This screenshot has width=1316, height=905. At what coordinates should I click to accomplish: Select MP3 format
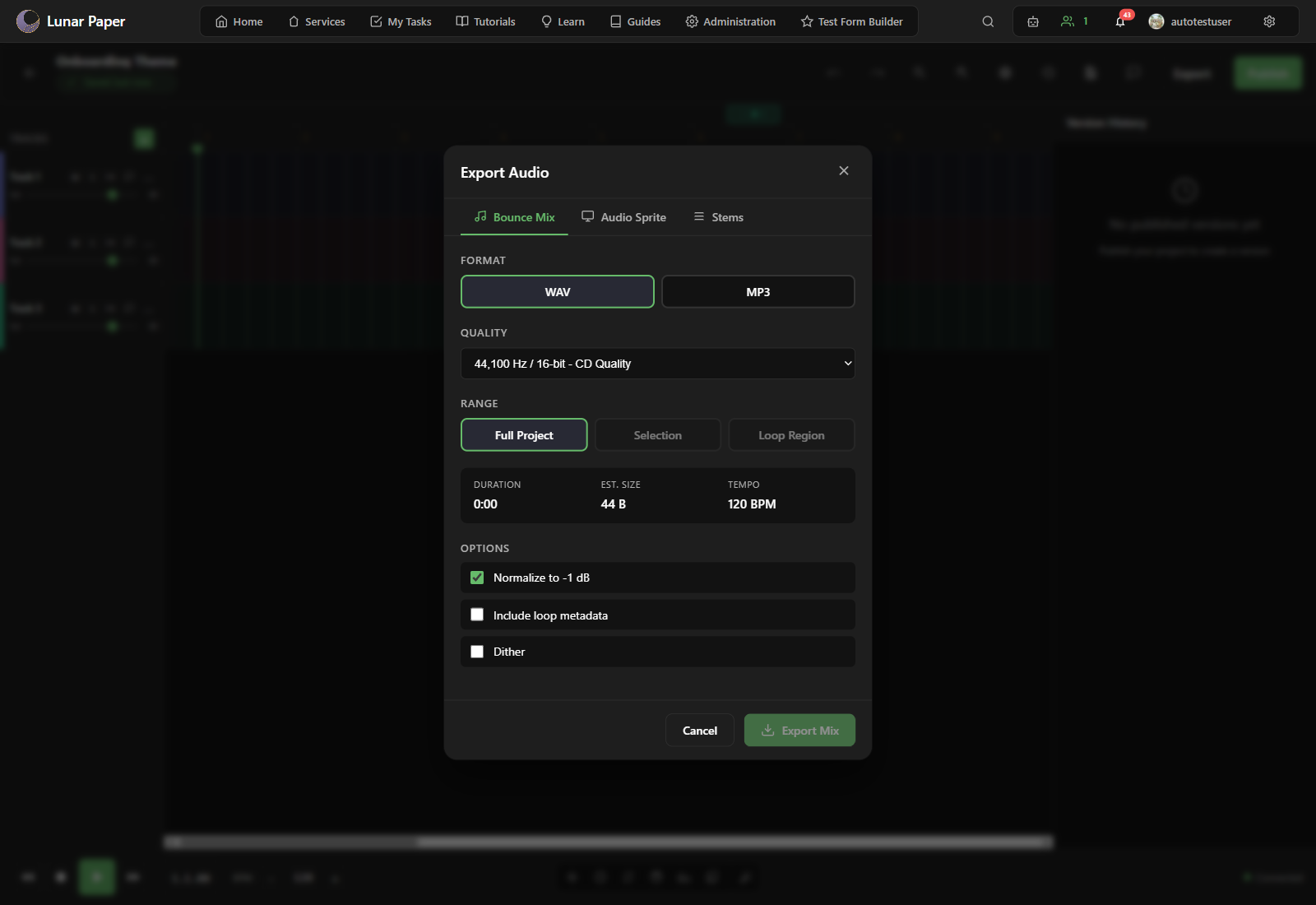[x=758, y=292]
